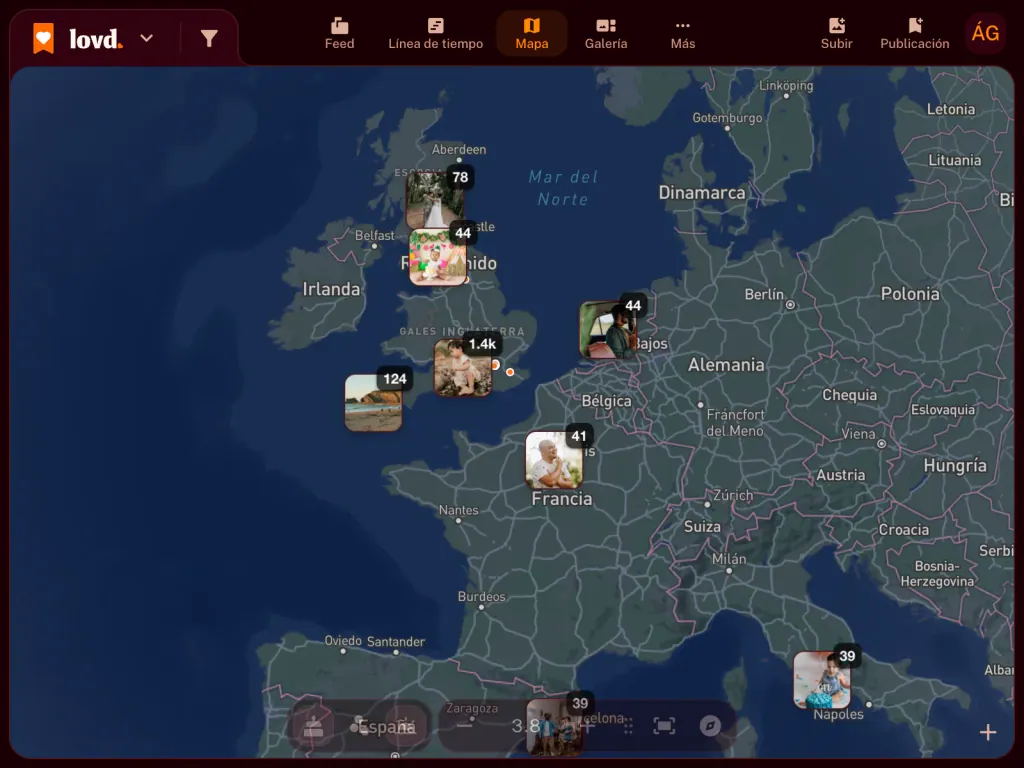Zoom out with the minus button
This screenshot has height=768, width=1024.
click(x=464, y=726)
